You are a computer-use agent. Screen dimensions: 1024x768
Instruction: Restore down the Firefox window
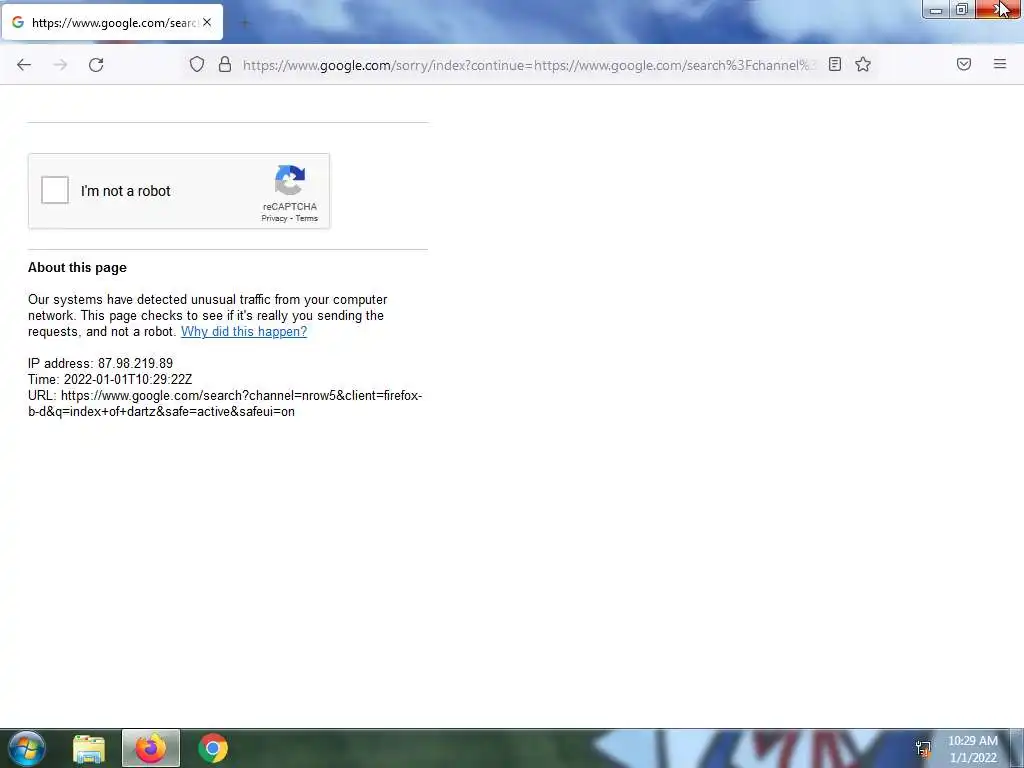click(x=962, y=10)
